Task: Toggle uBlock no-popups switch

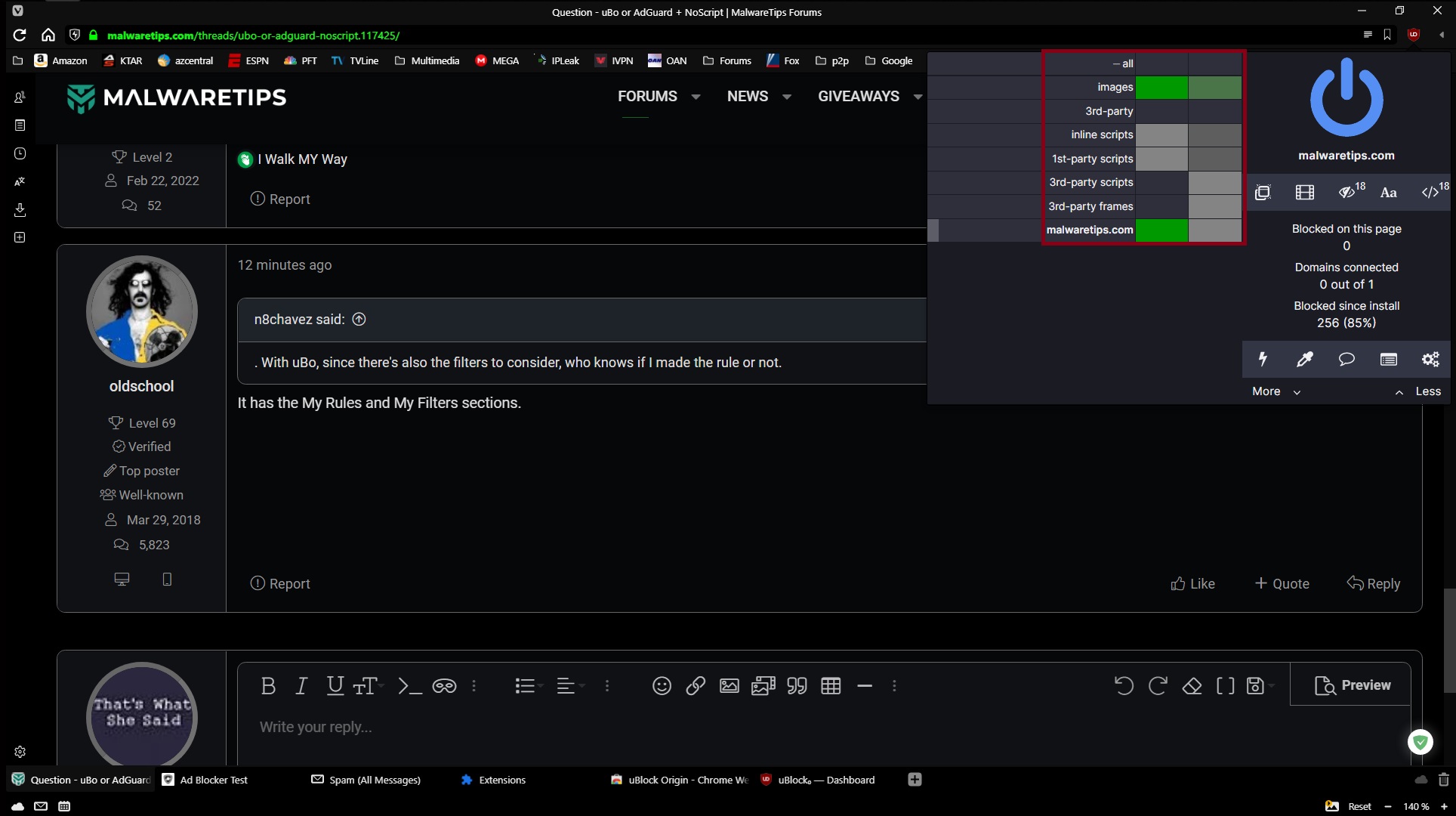Action: point(1263,192)
